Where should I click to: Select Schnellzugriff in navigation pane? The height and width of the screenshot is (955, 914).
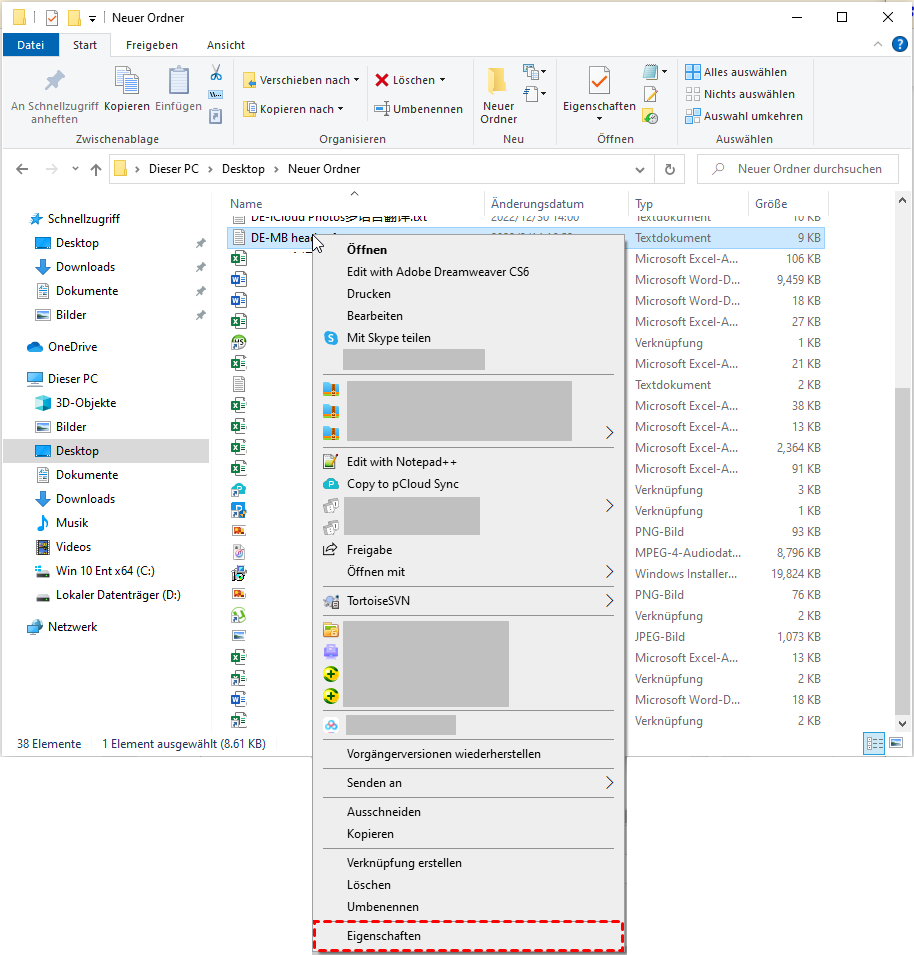click(x=83, y=219)
